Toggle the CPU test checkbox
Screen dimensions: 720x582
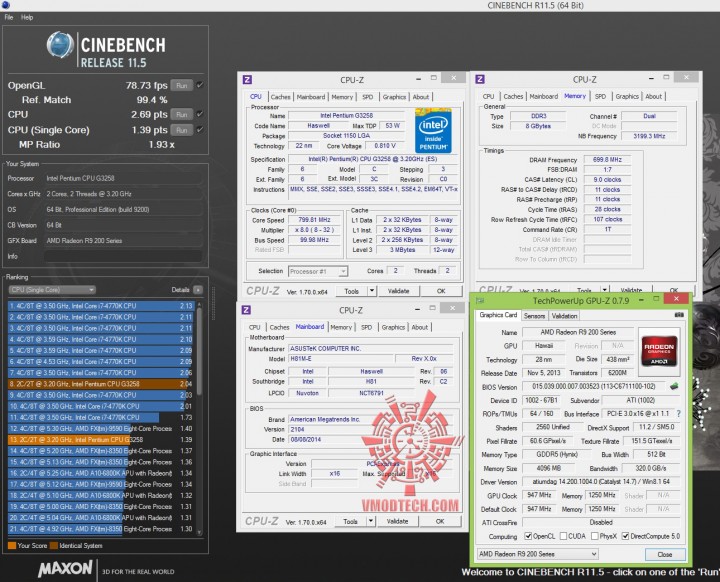click(x=200, y=114)
